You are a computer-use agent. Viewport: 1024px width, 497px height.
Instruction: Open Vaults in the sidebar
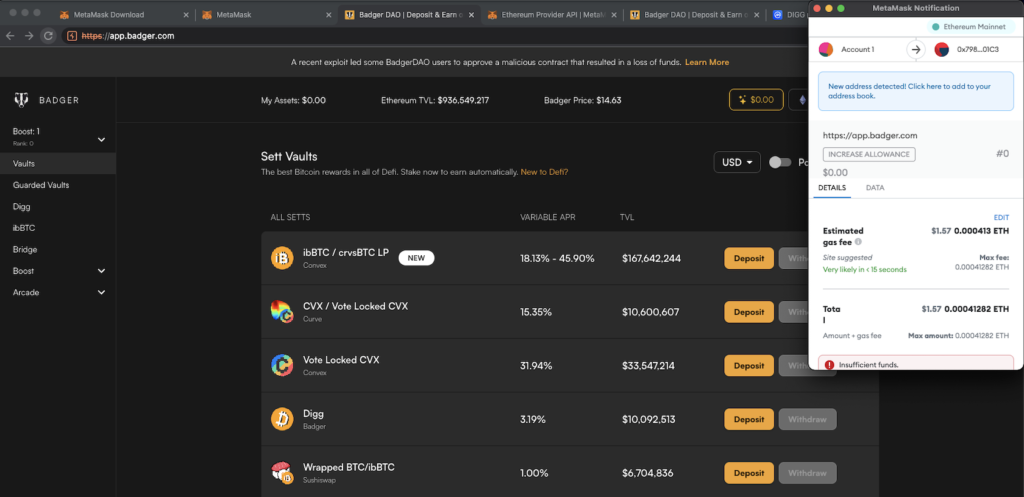coord(58,163)
